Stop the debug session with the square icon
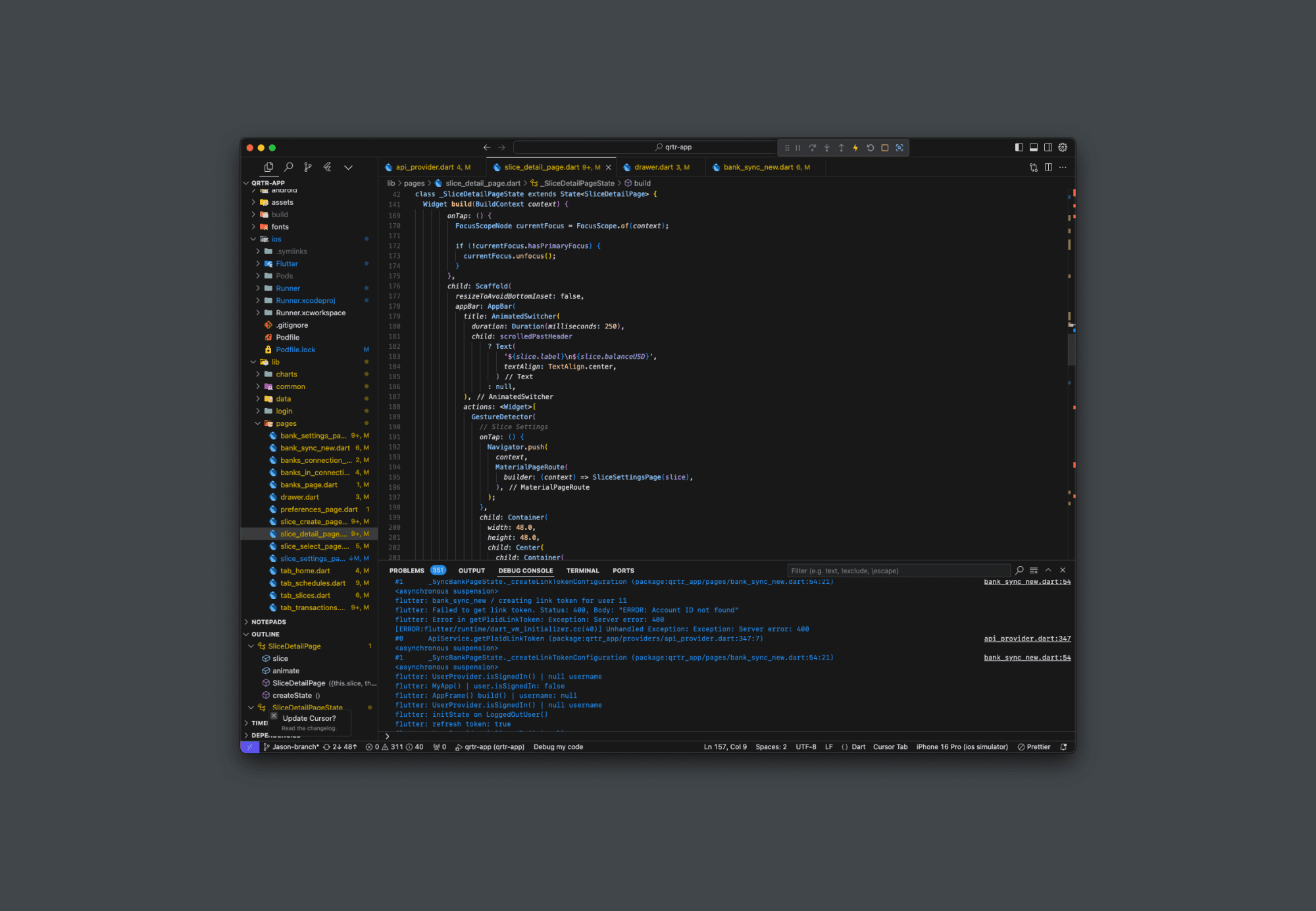This screenshot has width=1316, height=911. click(884, 148)
